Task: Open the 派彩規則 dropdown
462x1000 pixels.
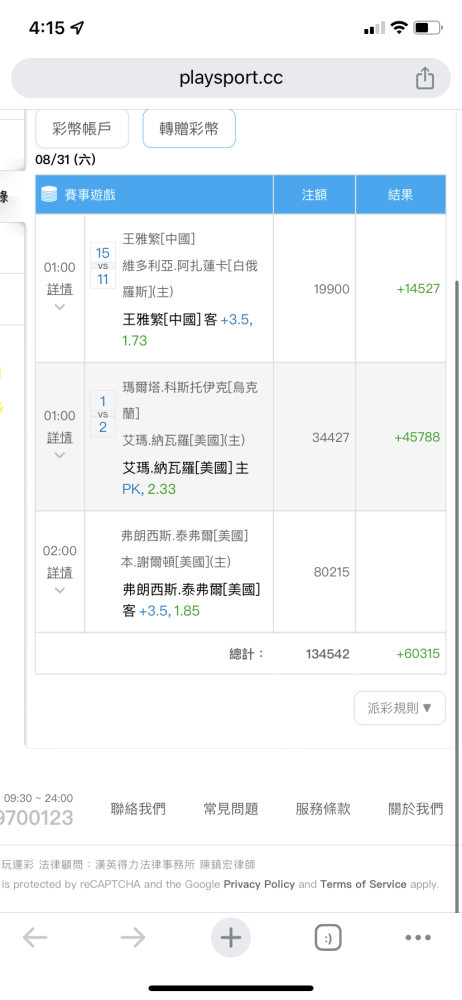Action: pyautogui.click(x=400, y=708)
